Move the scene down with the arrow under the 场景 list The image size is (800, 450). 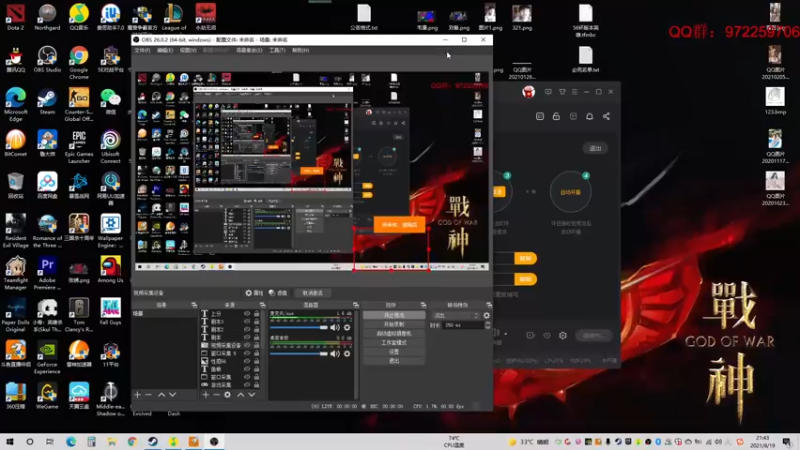[172, 394]
